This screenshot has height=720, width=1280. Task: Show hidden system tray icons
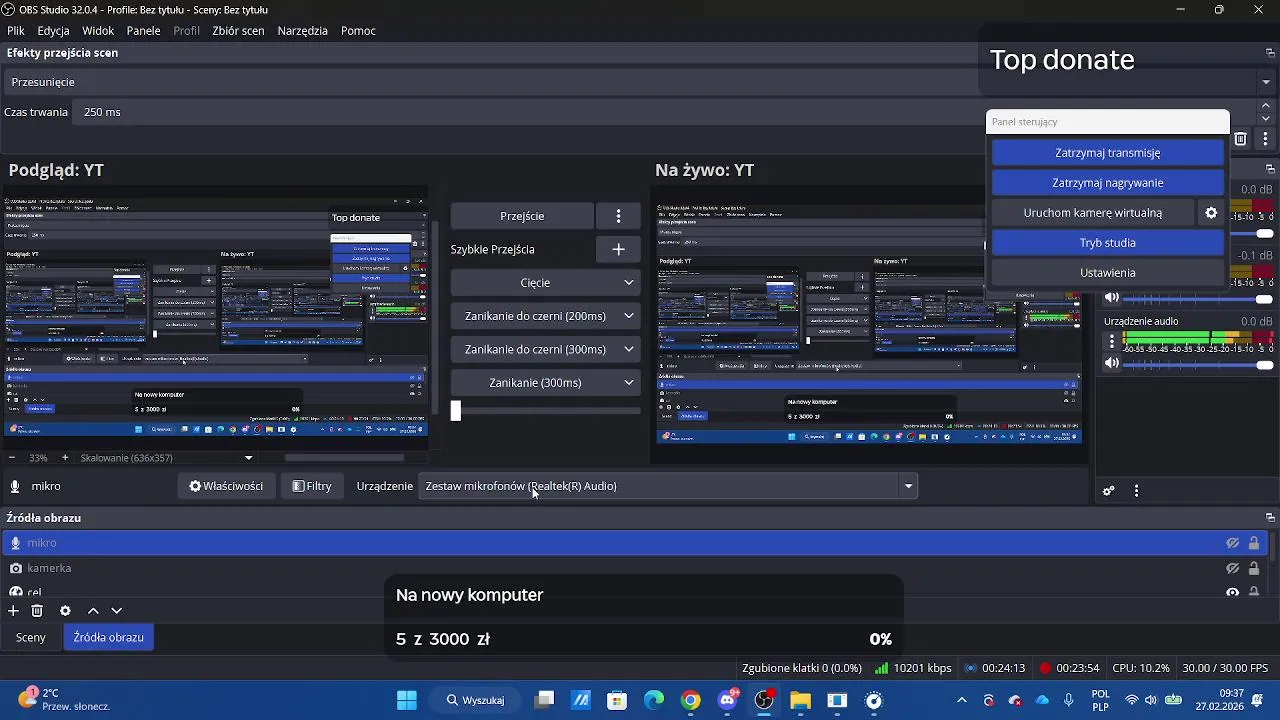tap(962, 700)
